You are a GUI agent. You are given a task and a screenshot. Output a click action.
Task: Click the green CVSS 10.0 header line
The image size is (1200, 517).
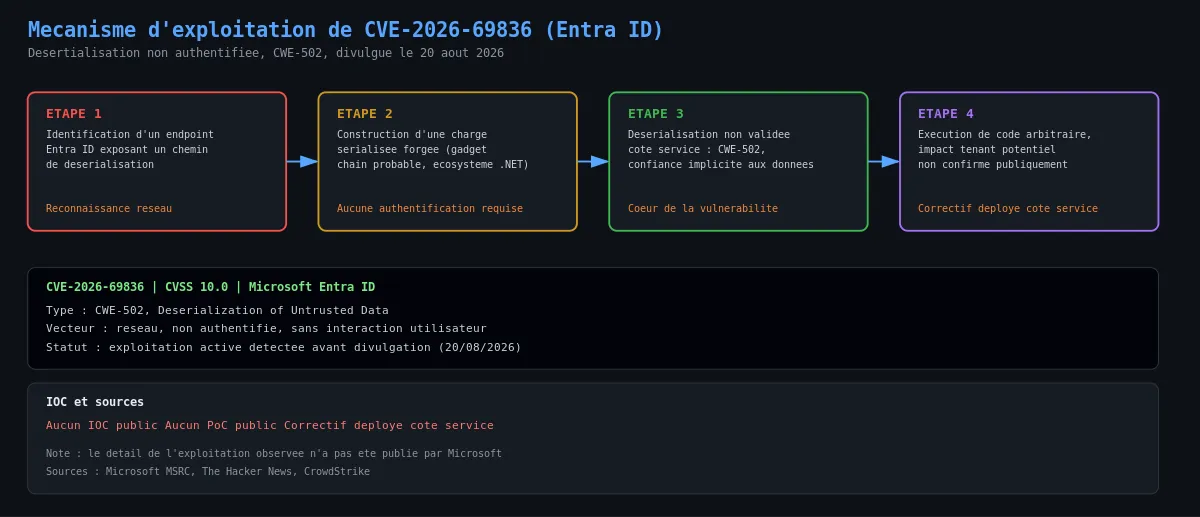click(x=211, y=287)
